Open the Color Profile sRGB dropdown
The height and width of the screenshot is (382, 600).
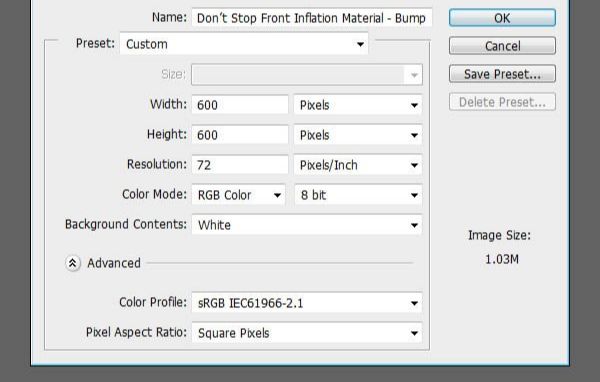pos(307,303)
